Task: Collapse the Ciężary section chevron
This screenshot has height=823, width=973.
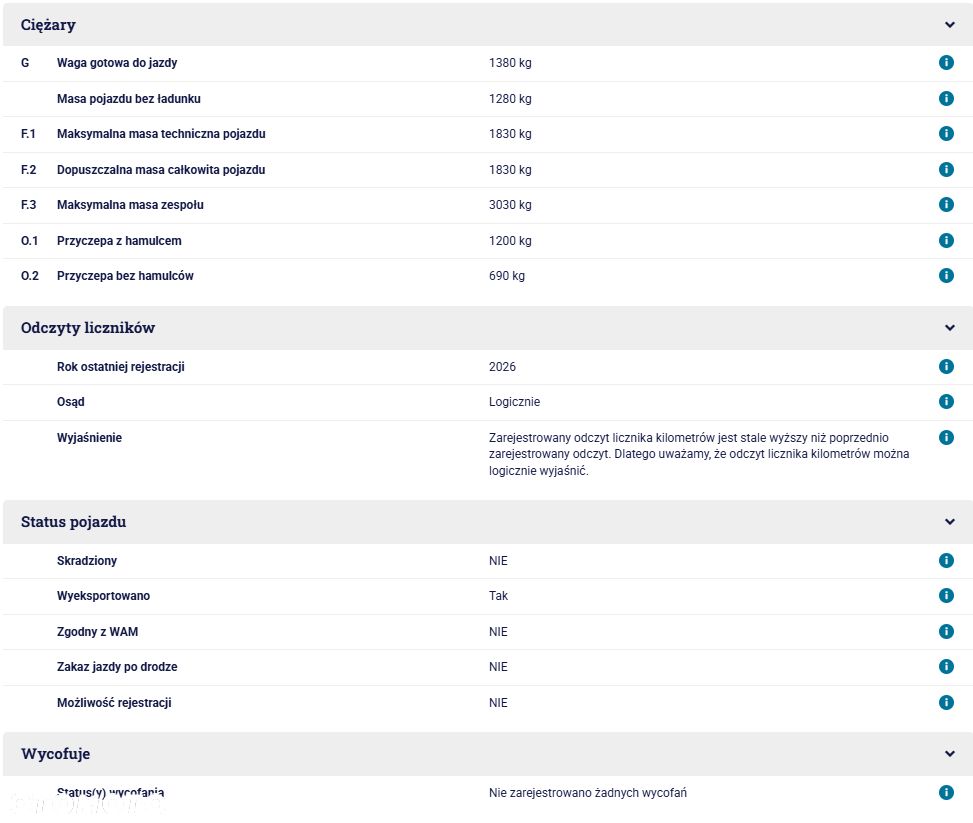Action: coord(949,25)
